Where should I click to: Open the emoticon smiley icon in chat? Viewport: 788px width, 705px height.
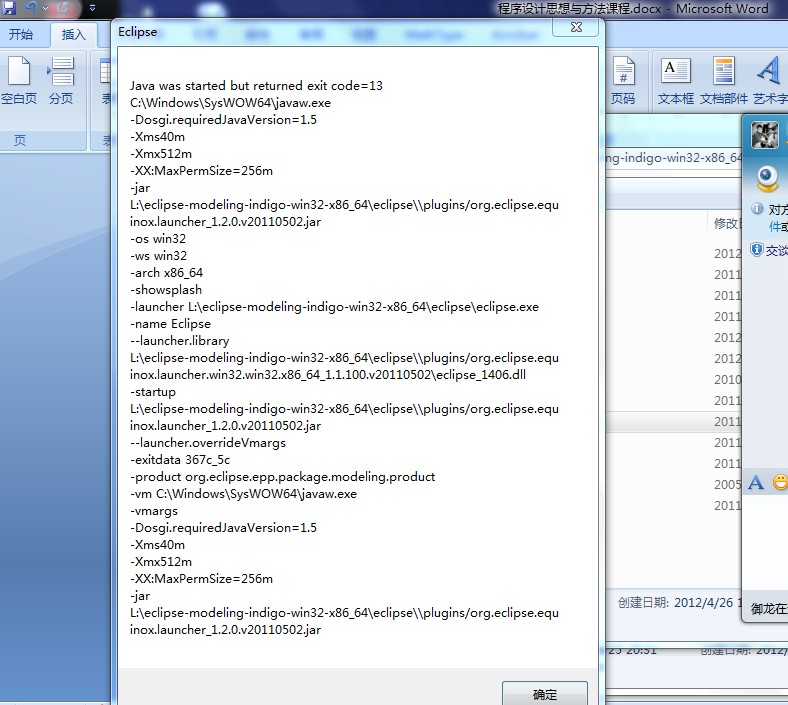[x=780, y=482]
